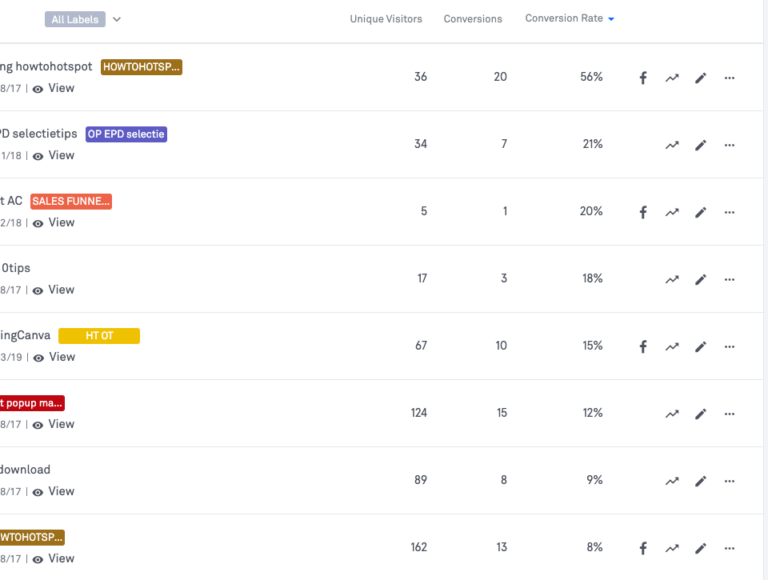Open the View link under selectietips
This screenshot has height=580, width=768.
54,155
